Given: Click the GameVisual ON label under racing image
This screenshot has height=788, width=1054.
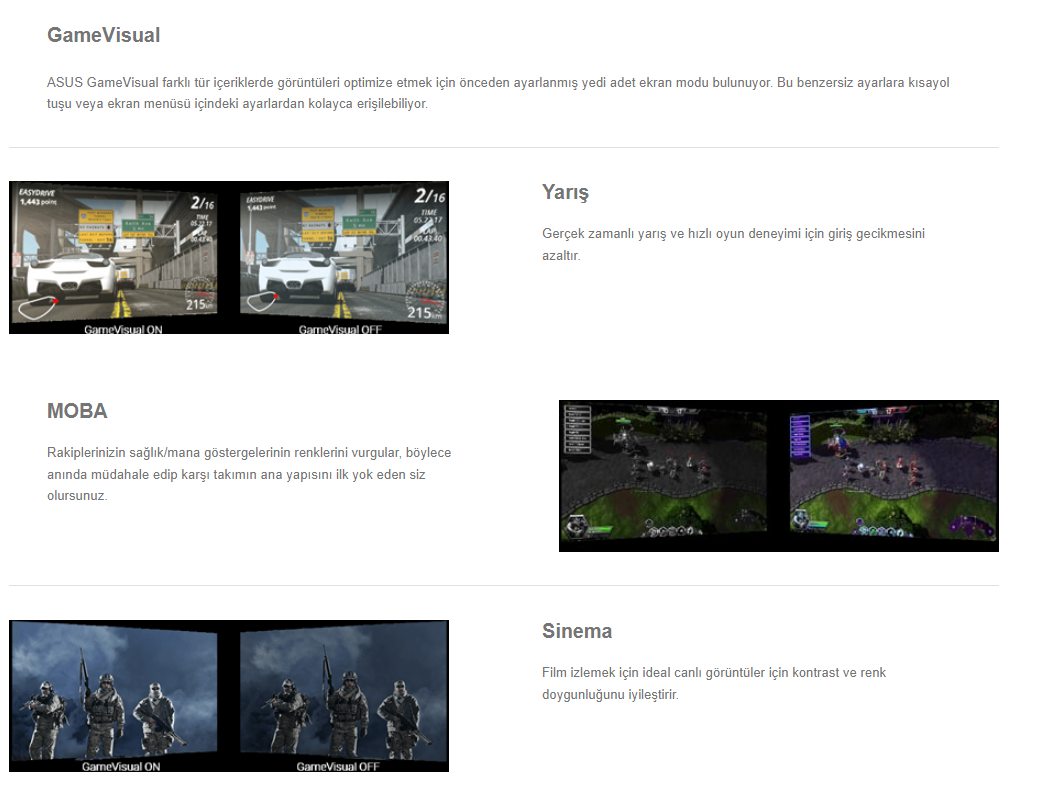Looking at the screenshot, I should 122,329.
